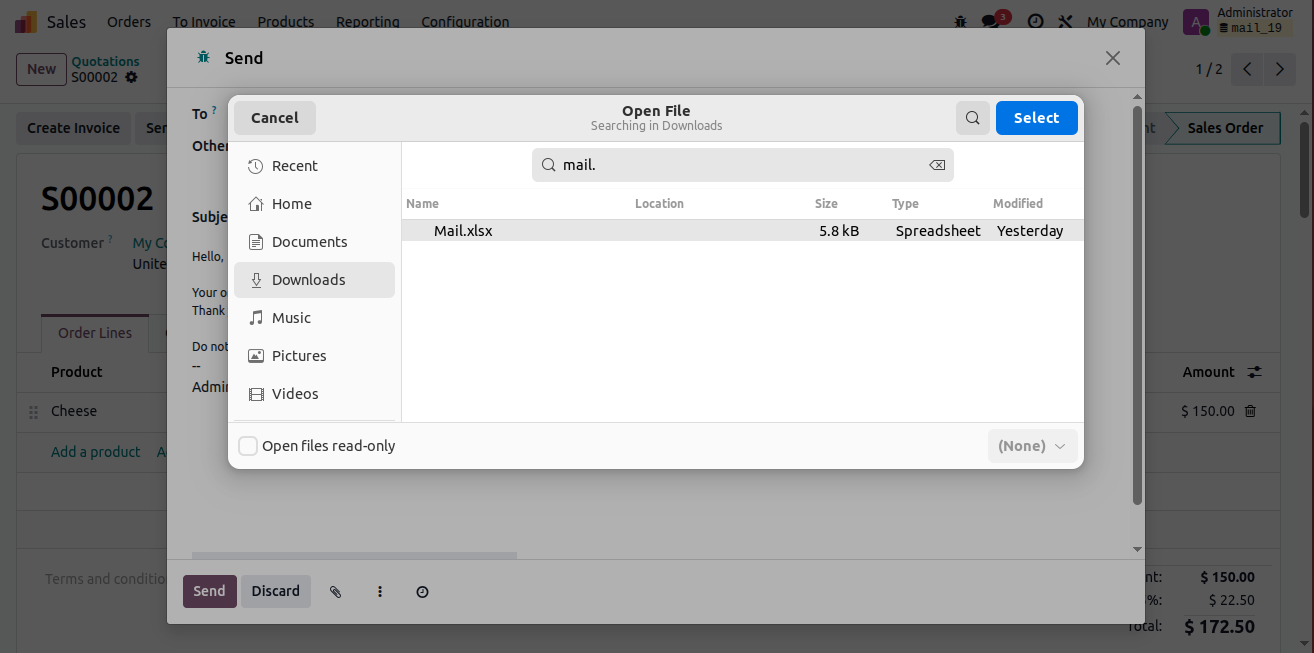Viewport: 1314px width, 653px height.
Task: Go to the Home folder in sidebar
Action: pyautogui.click(x=314, y=204)
